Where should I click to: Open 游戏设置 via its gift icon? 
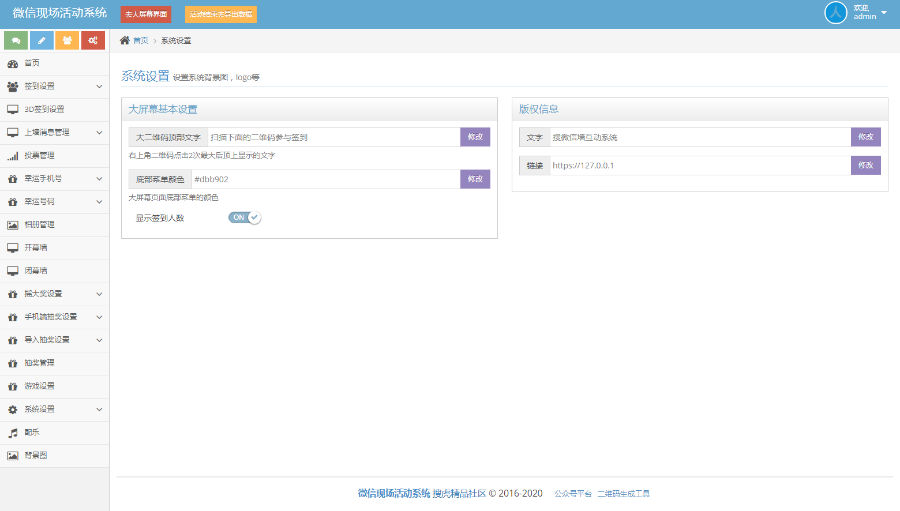click(x=13, y=386)
